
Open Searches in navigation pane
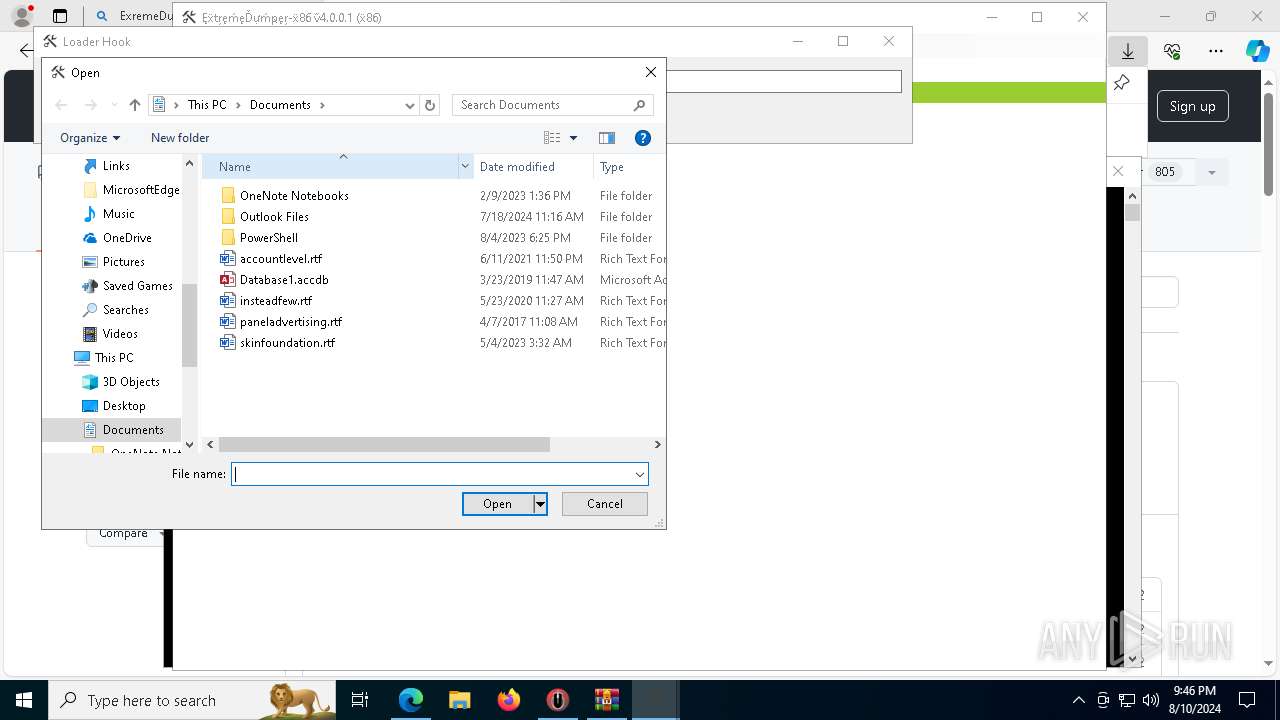coord(125,310)
